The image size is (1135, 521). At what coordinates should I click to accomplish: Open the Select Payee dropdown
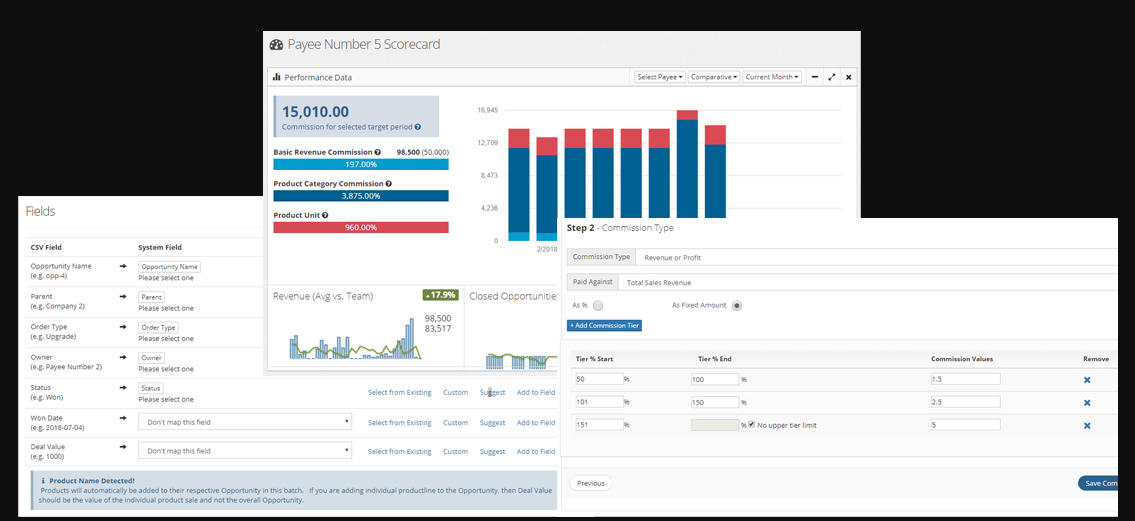[x=660, y=77]
